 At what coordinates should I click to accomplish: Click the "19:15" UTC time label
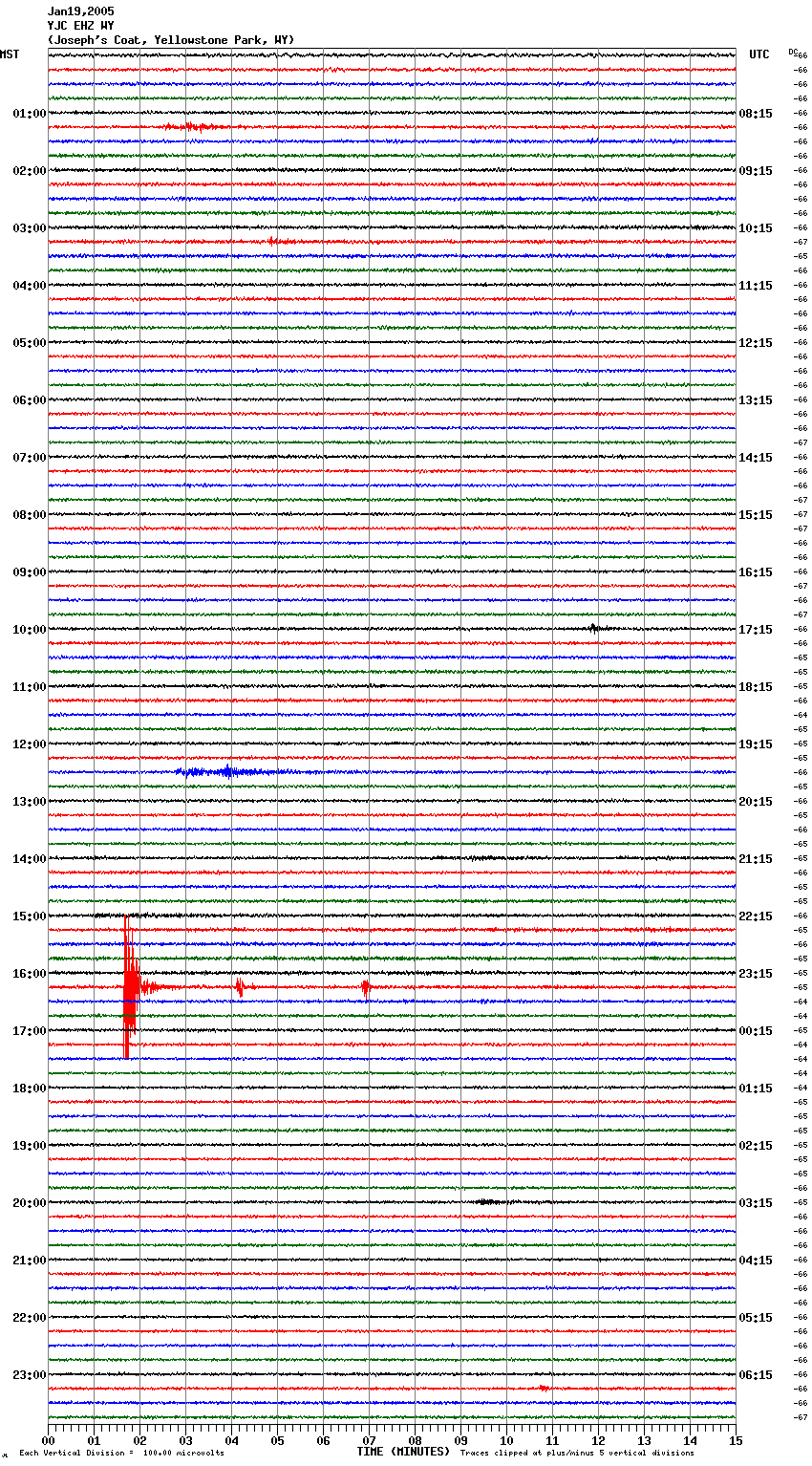pyautogui.click(x=756, y=744)
